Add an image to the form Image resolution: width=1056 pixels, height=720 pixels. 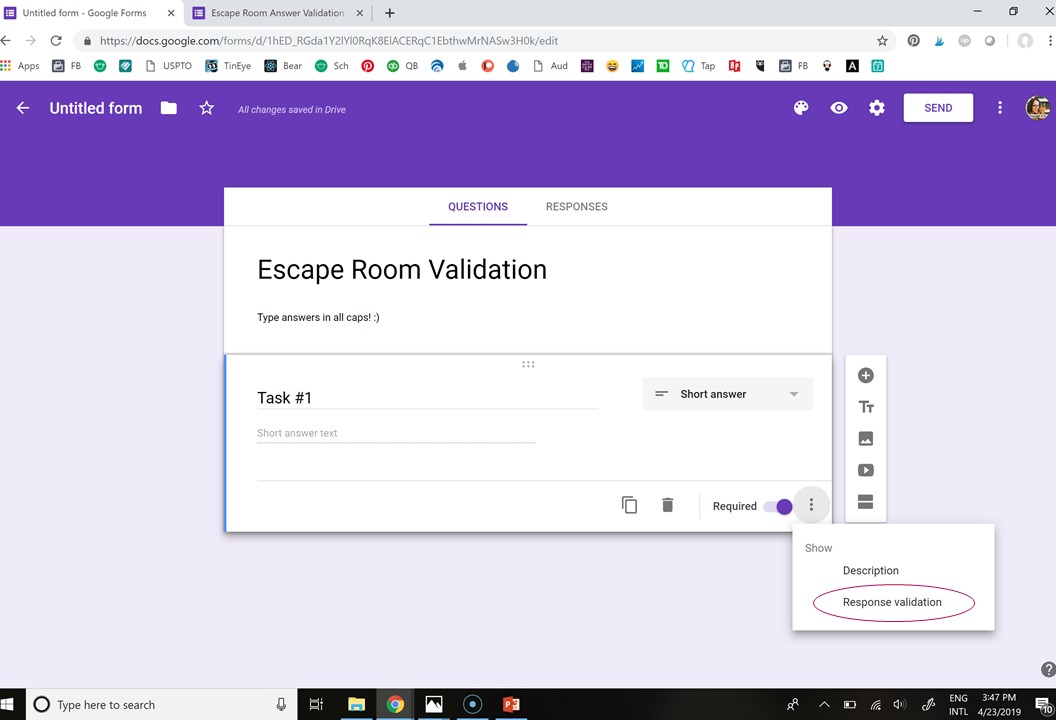pyautogui.click(x=865, y=438)
